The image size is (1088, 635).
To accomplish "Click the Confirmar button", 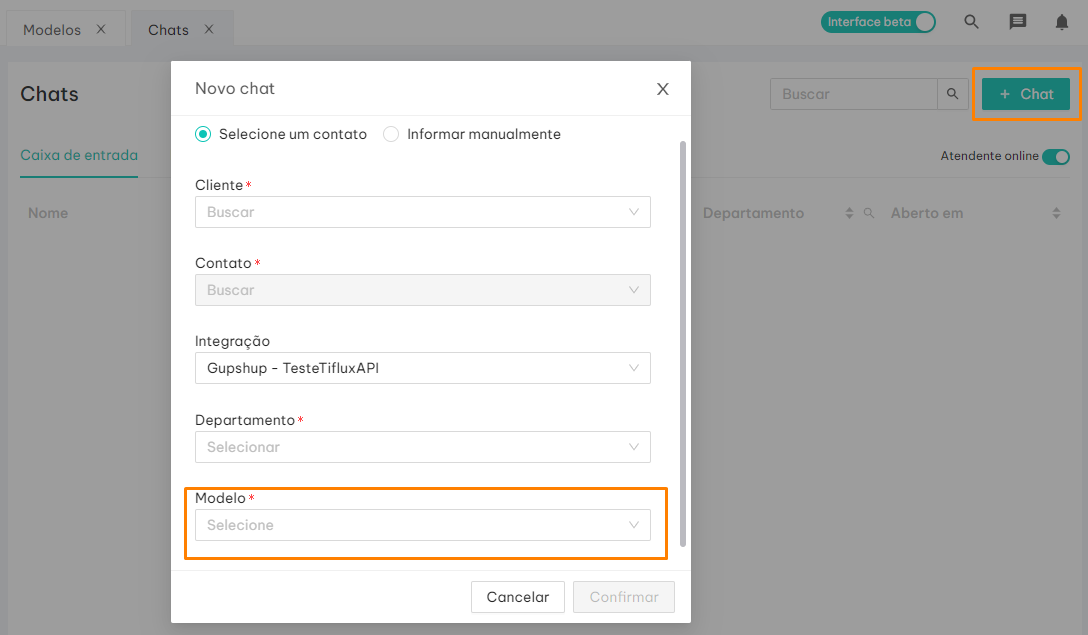I will [x=624, y=597].
